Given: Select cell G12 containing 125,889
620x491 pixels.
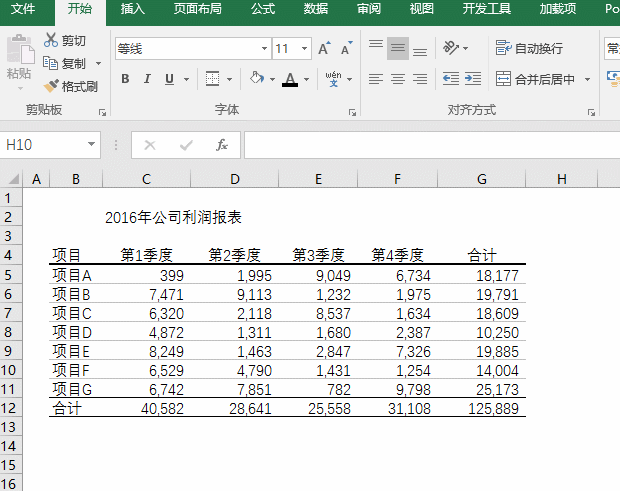Looking at the screenshot, I should (482, 408).
